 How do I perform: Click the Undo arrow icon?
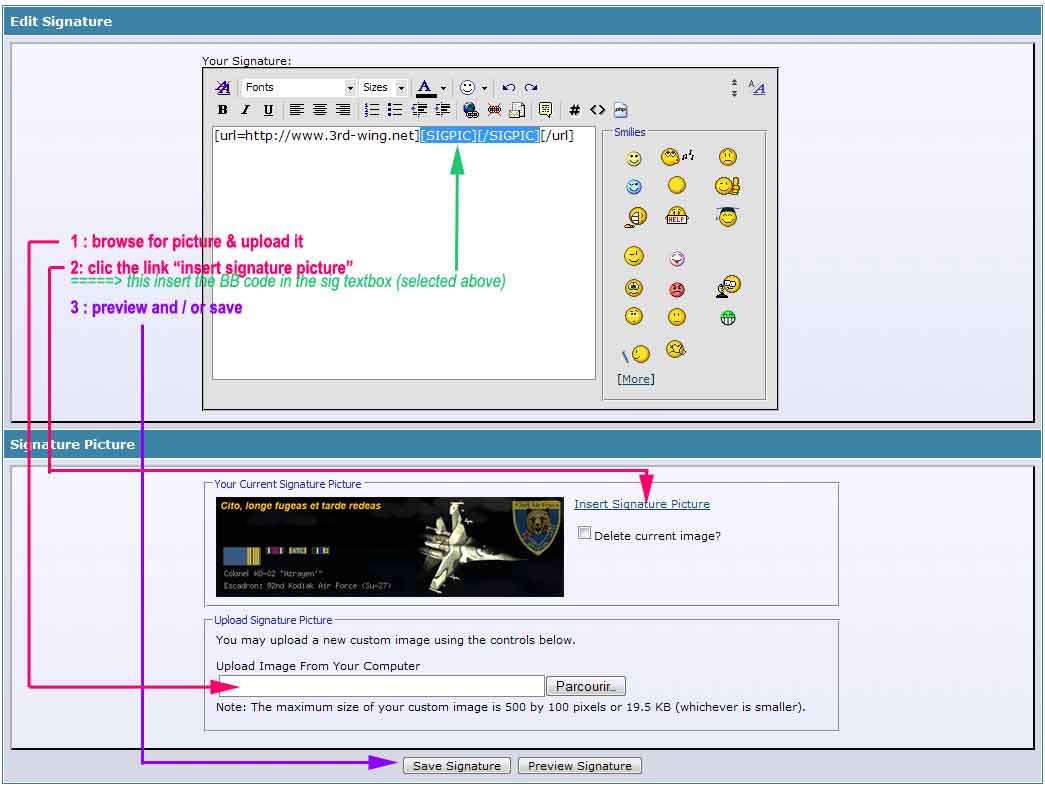pos(509,87)
